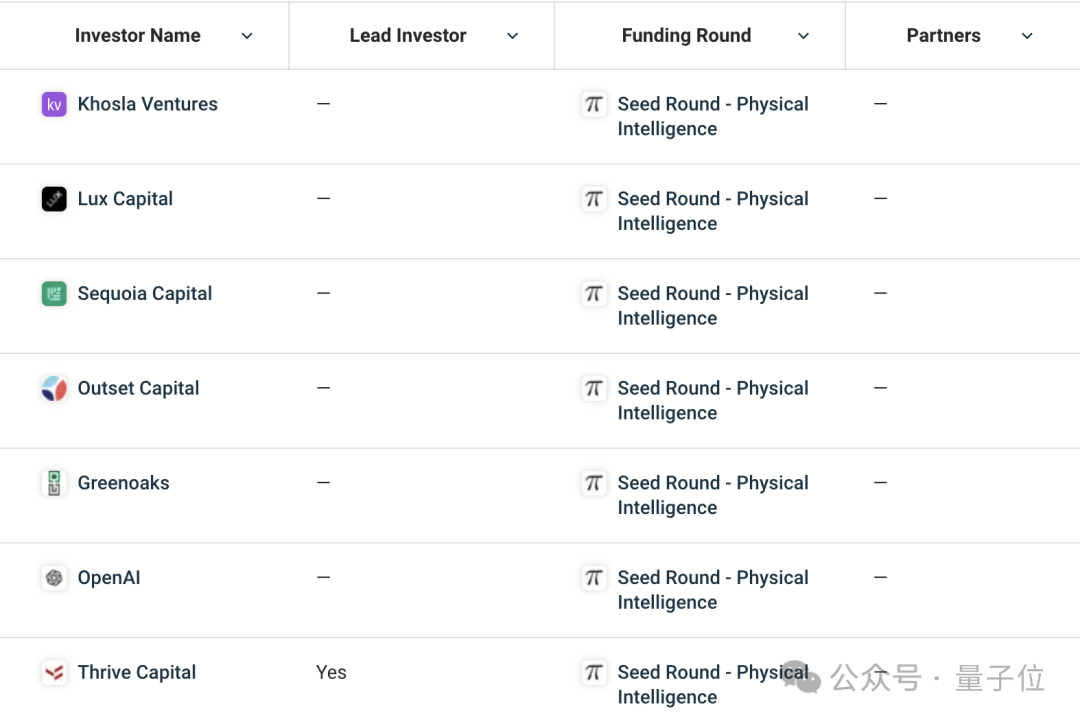
Task: Click Physical Intelligence pi icon in Khosla row
Action: (x=594, y=104)
